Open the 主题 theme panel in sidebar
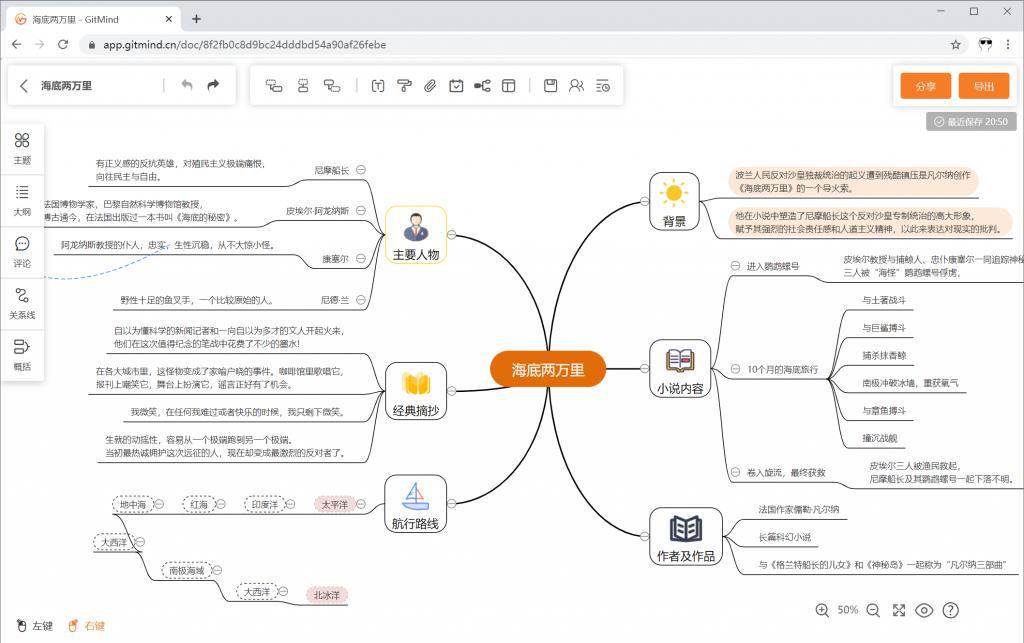Image resolution: width=1024 pixels, height=643 pixels. (22, 148)
